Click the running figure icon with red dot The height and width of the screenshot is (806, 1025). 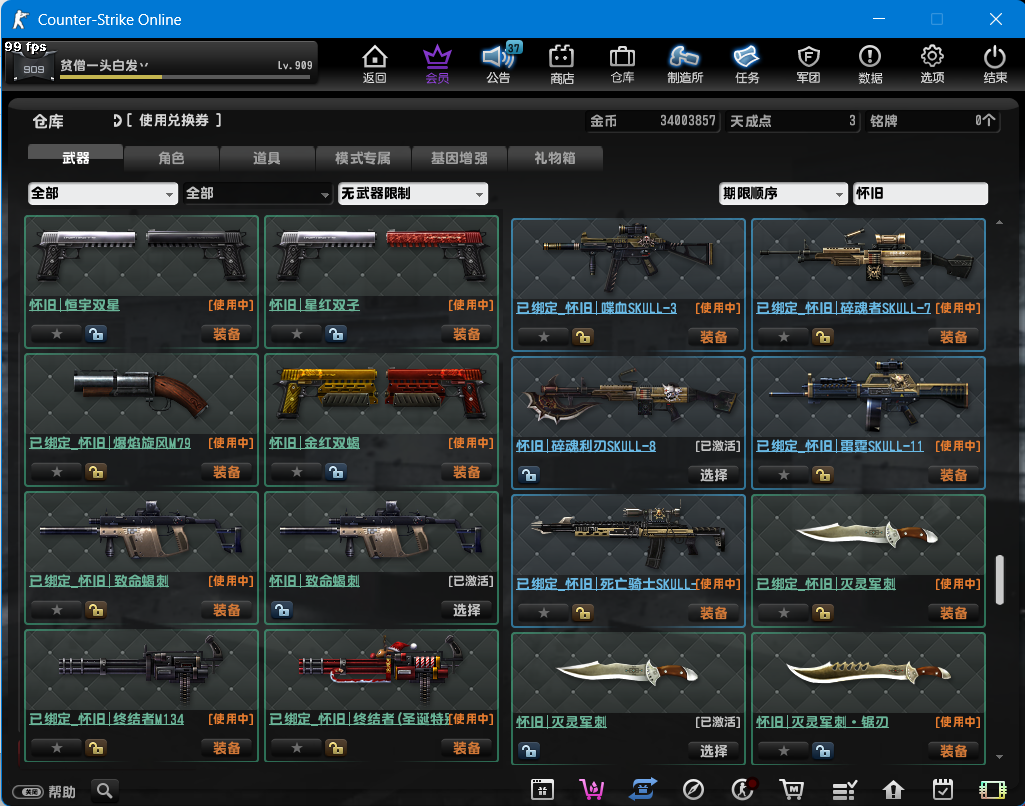tap(743, 790)
